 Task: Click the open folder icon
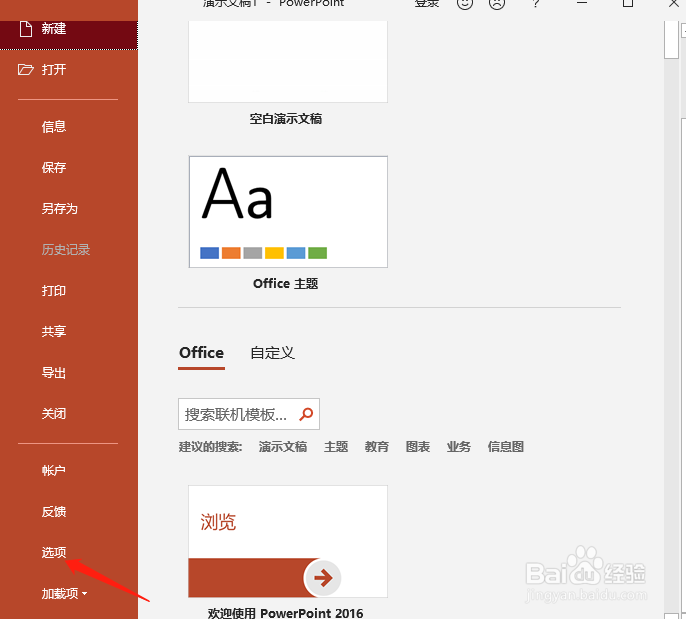[x=26, y=70]
